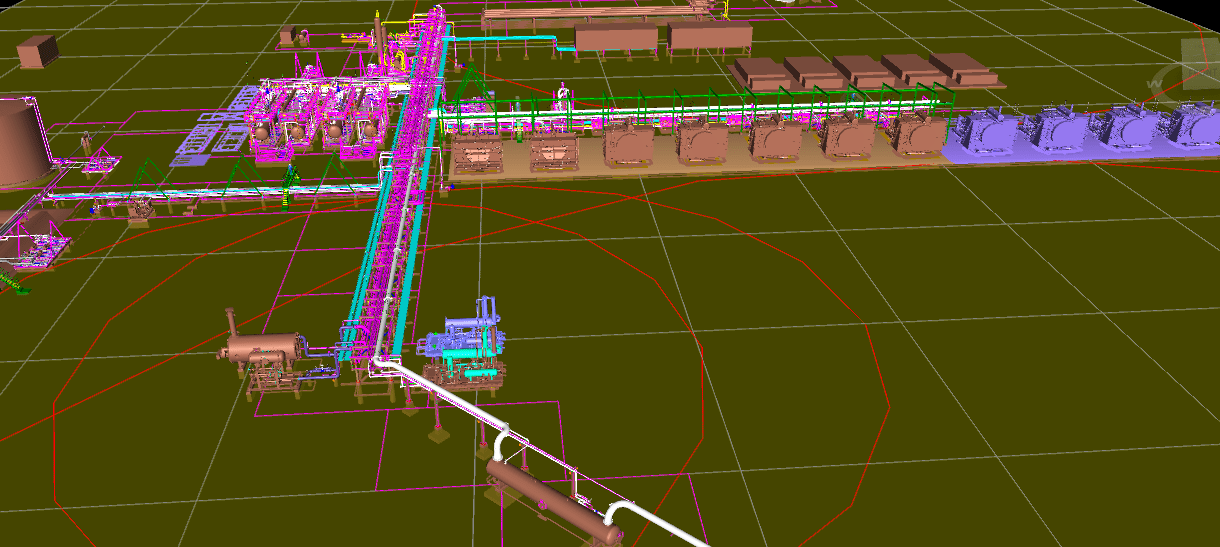Click the brown separator vessel left of pipe rack
Screen dimensions: 1220x547
(x=264, y=349)
